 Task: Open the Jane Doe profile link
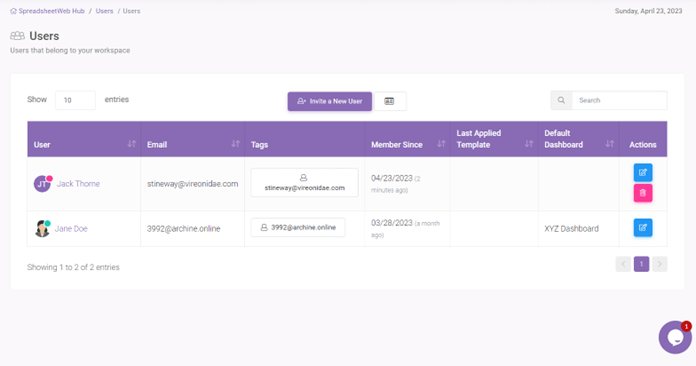71,228
